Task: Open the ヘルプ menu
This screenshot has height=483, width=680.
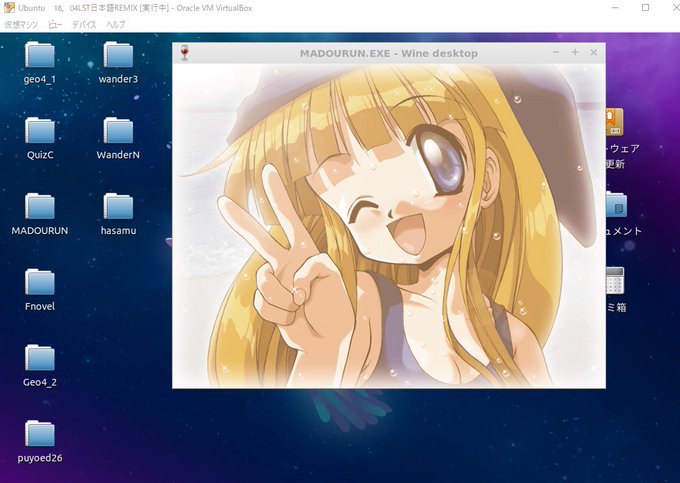Action: click(x=116, y=25)
